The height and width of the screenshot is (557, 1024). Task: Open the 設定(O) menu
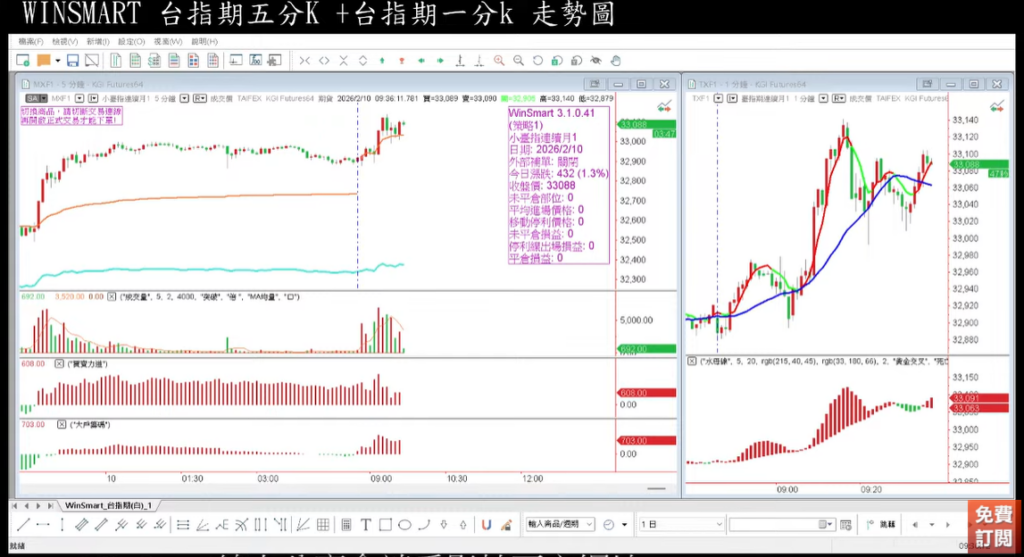click(131, 42)
